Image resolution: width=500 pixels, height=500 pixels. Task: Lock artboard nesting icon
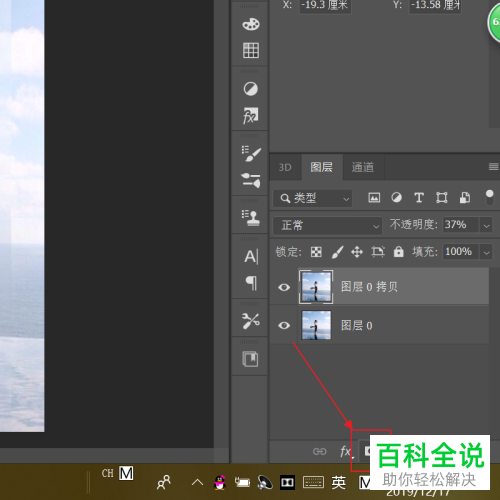click(378, 252)
